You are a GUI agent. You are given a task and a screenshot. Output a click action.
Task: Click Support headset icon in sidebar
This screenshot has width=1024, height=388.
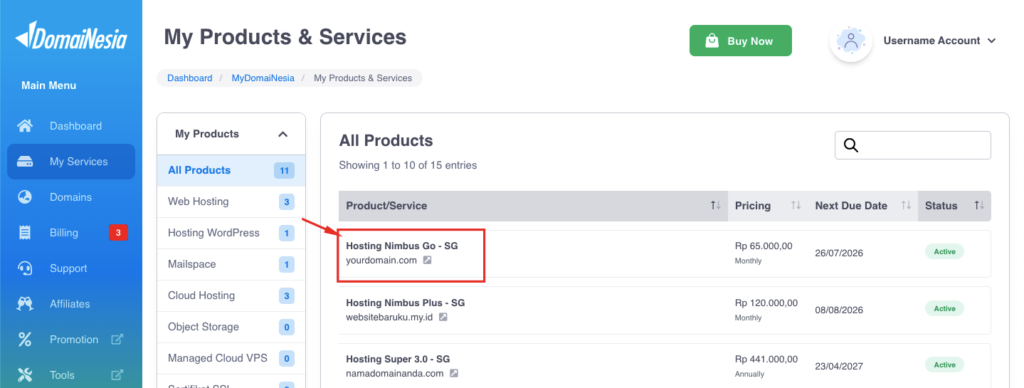[x=25, y=268]
